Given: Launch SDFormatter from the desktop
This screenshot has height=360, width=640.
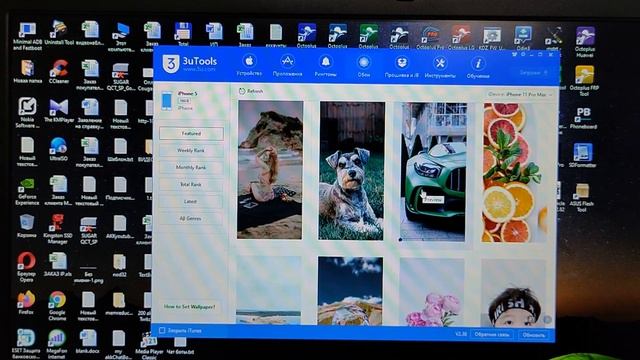Looking at the screenshot, I should click(x=582, y=156).
